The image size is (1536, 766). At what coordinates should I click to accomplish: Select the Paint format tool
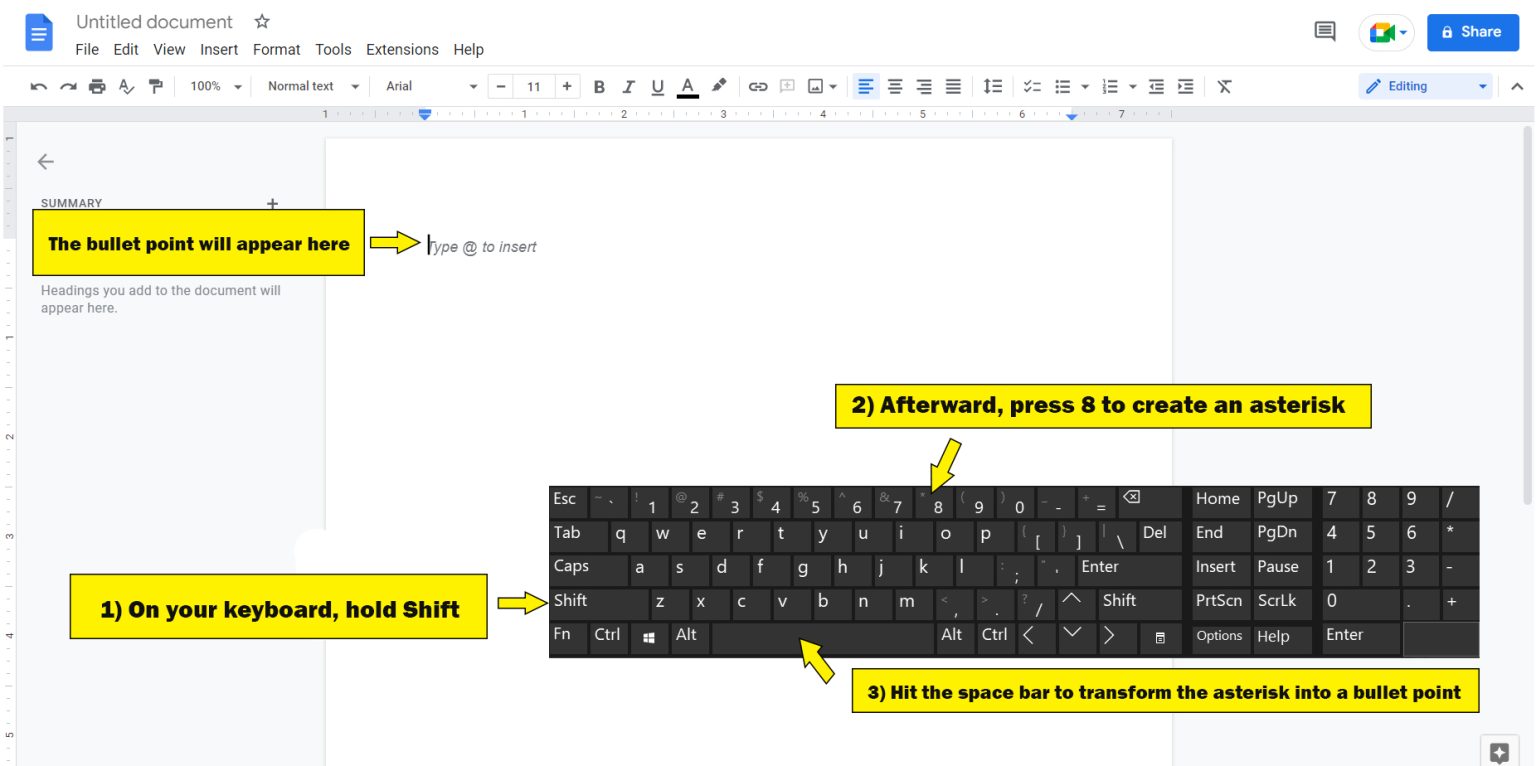tap(156, 86)
